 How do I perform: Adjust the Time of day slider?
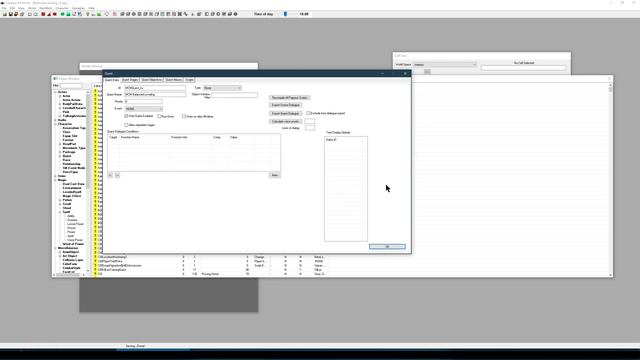pyautogui.click(x=286, y=14)
